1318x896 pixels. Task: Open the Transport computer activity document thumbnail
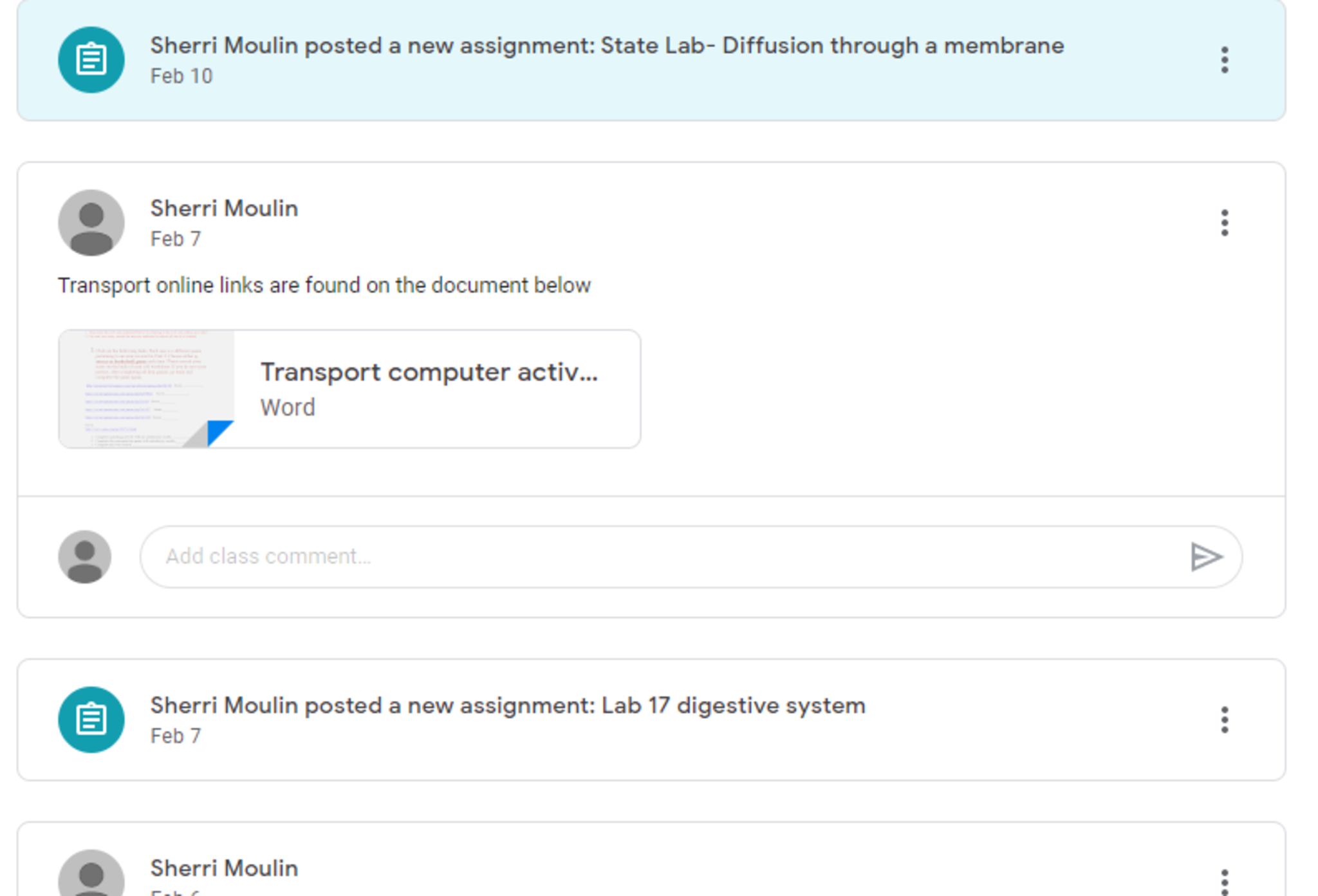pos(147,389)
